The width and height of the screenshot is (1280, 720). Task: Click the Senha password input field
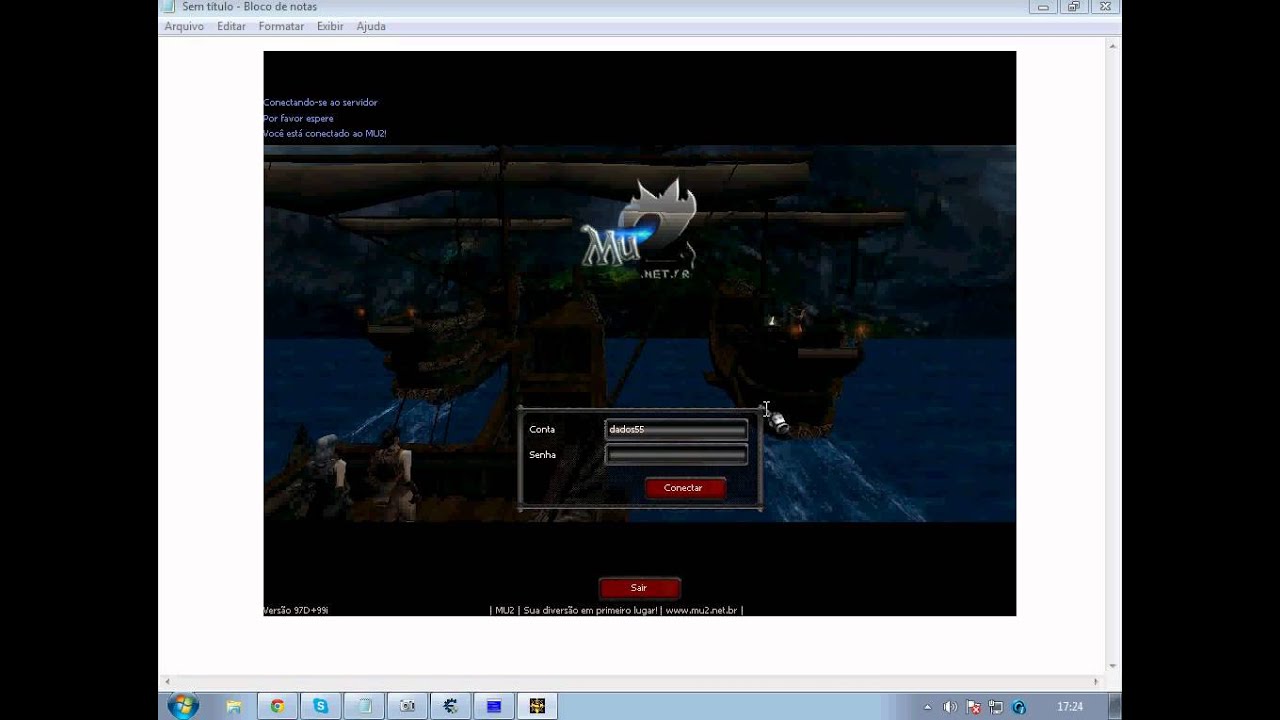point(676,455)
